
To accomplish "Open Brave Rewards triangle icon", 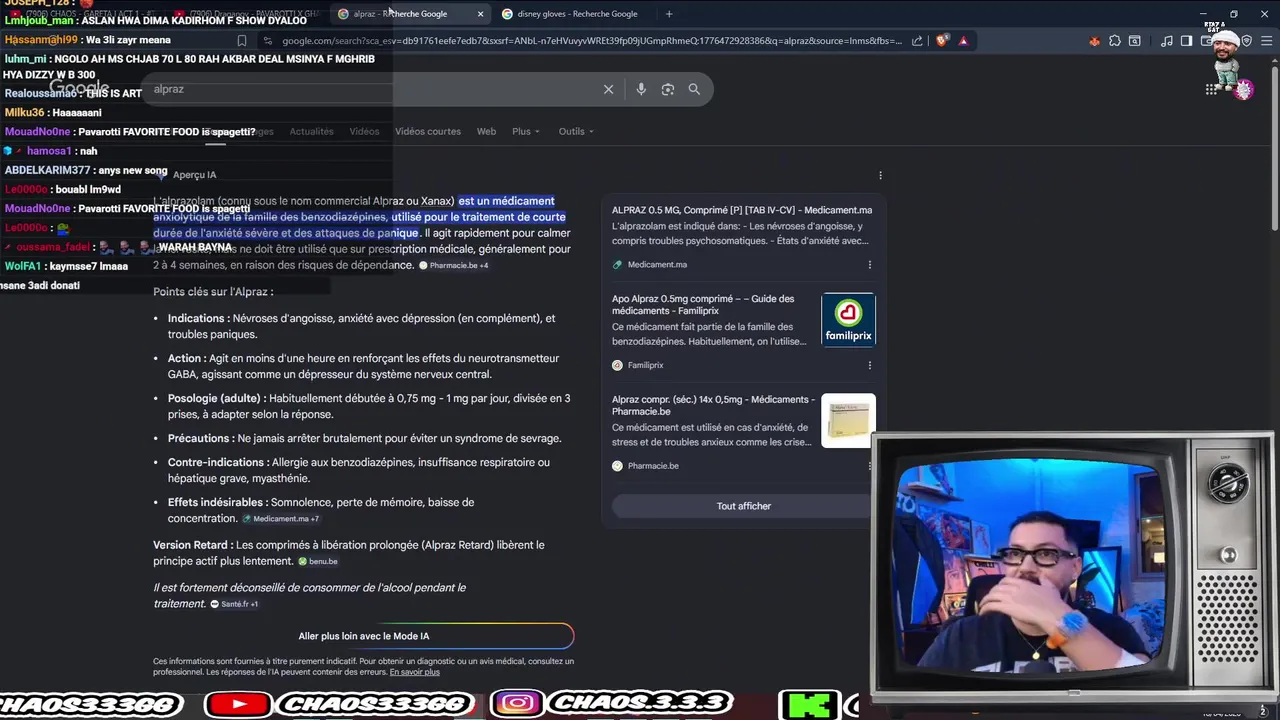I will [x=963, y=41].
